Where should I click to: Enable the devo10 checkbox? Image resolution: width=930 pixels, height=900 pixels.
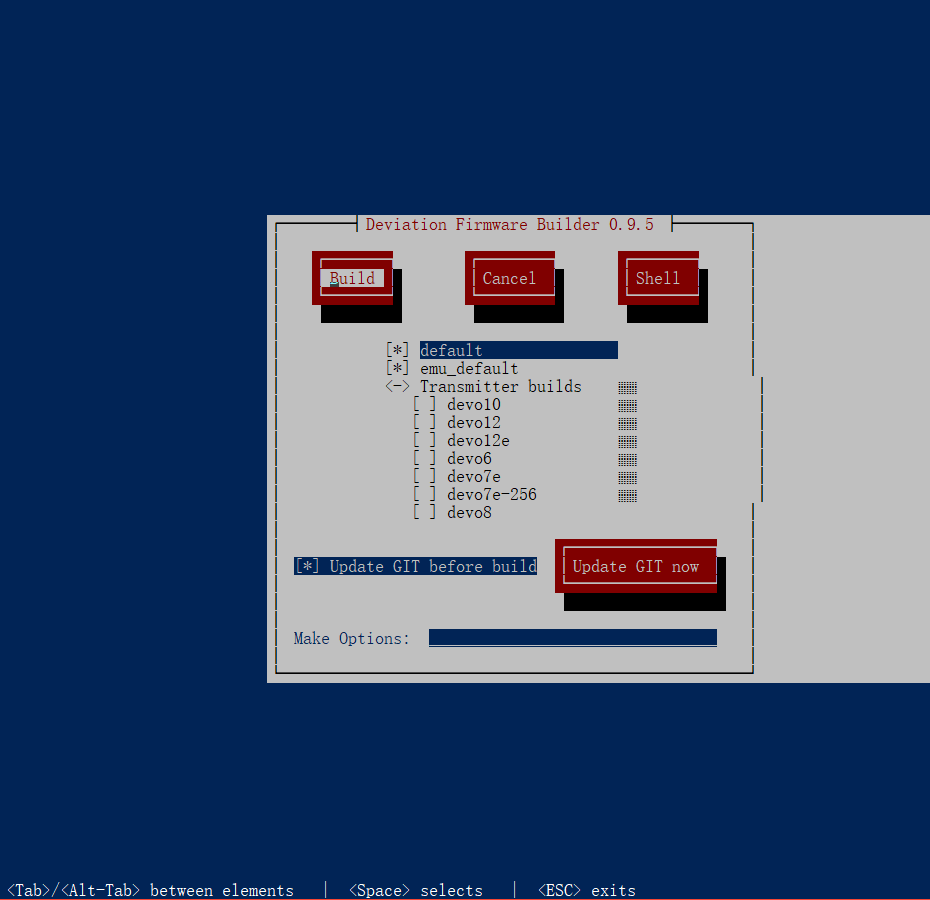[x=424, y=404]
